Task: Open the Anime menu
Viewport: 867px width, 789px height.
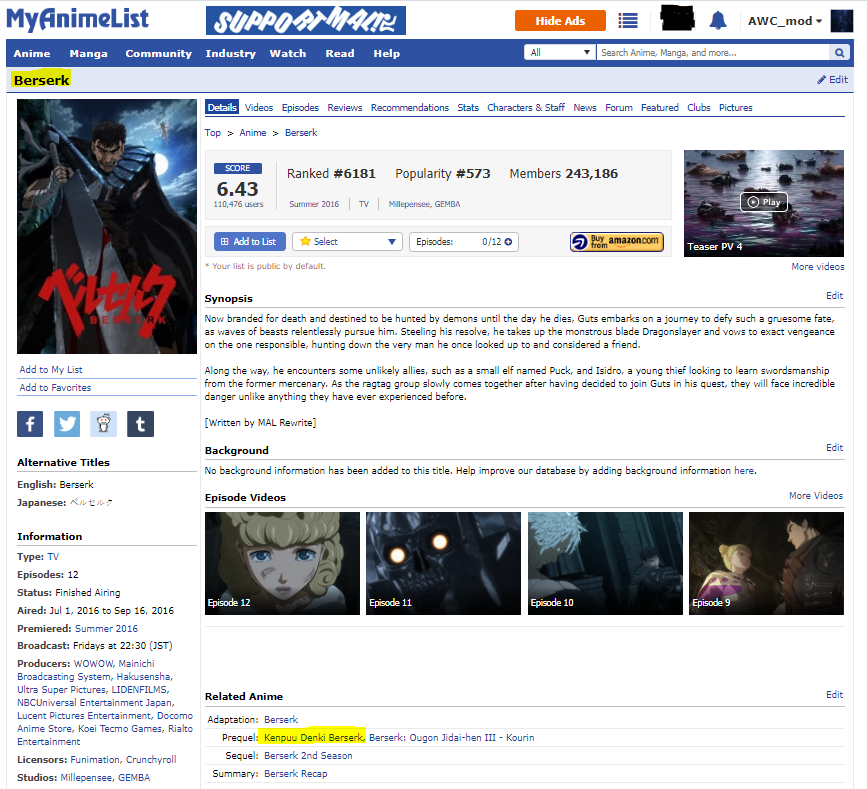Action: (x=32, y=54)
